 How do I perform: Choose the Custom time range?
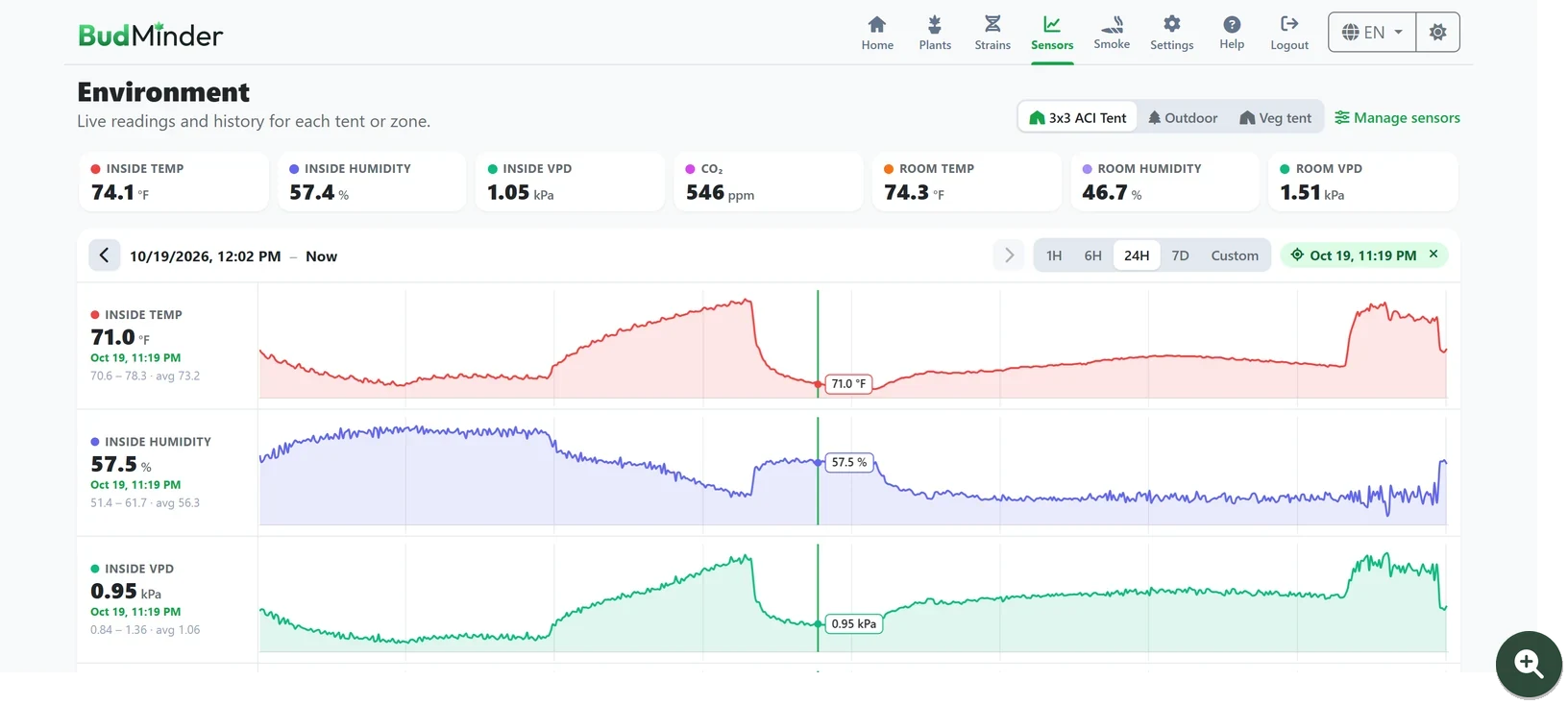pos(1235,255)
